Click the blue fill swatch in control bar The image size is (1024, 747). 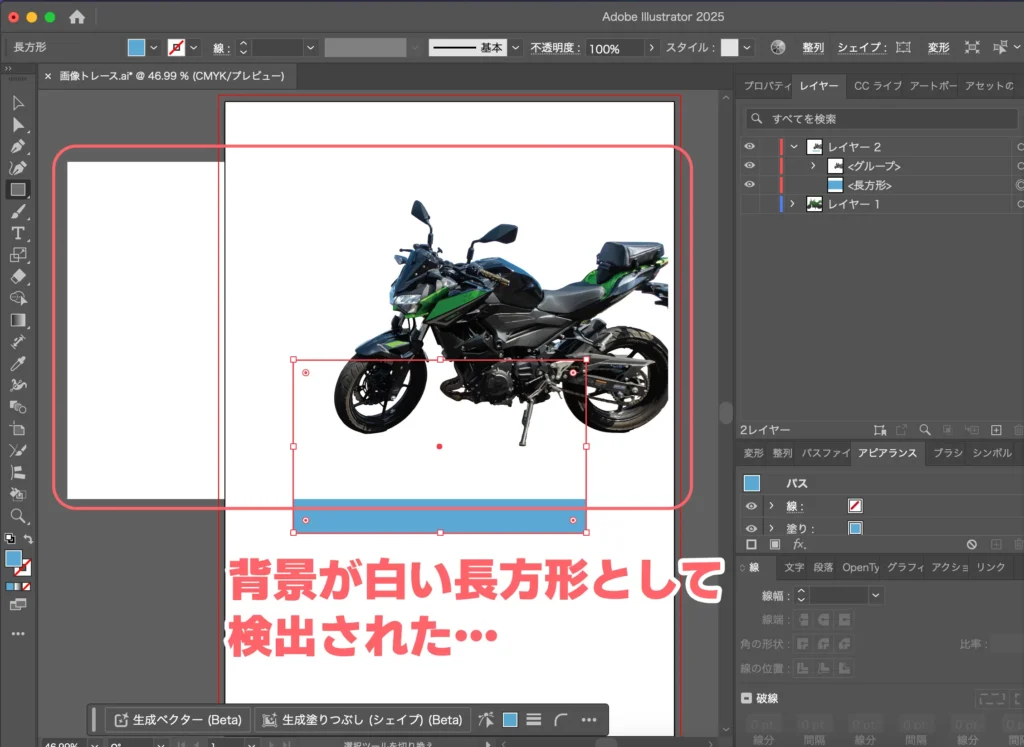pyautogui.click(x=136, y=48)
